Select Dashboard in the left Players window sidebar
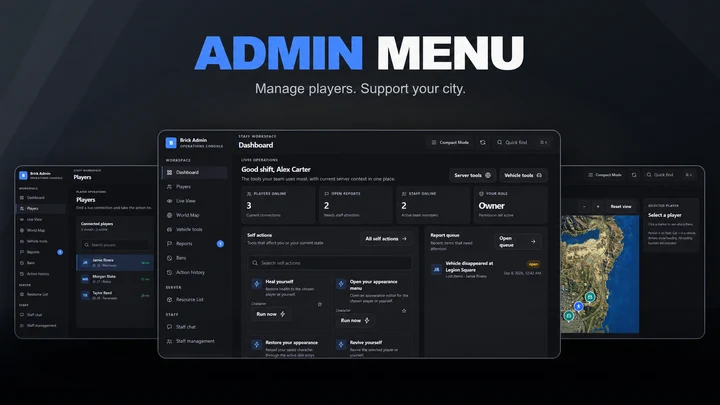The image size is (720, 405). point(41,197)
